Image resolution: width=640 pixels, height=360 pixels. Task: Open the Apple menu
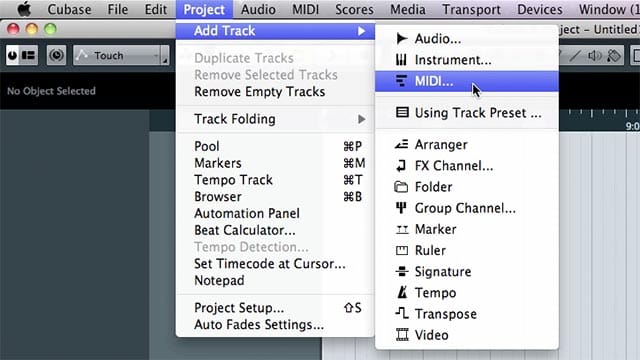[24, 9]
